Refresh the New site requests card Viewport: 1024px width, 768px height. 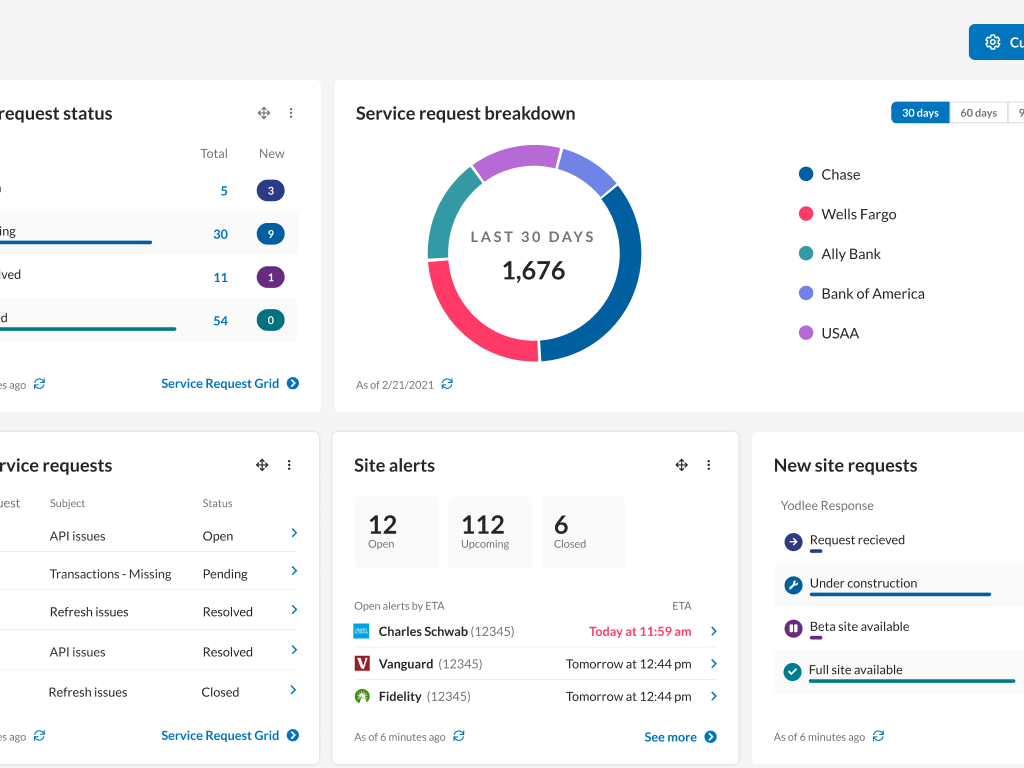[878, 736]
